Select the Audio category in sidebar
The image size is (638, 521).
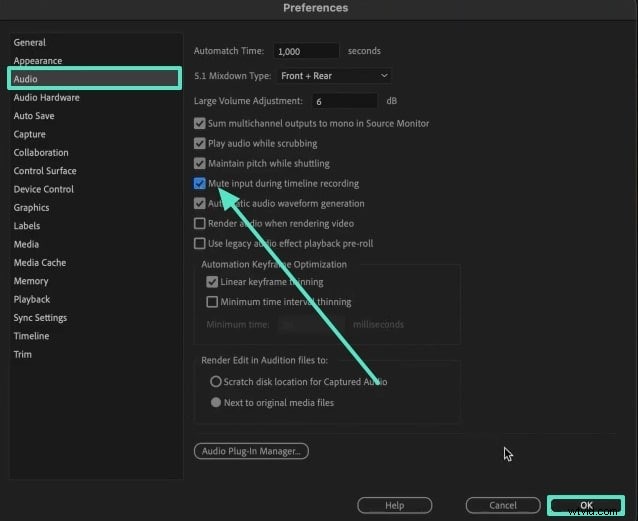coord(94,79)
